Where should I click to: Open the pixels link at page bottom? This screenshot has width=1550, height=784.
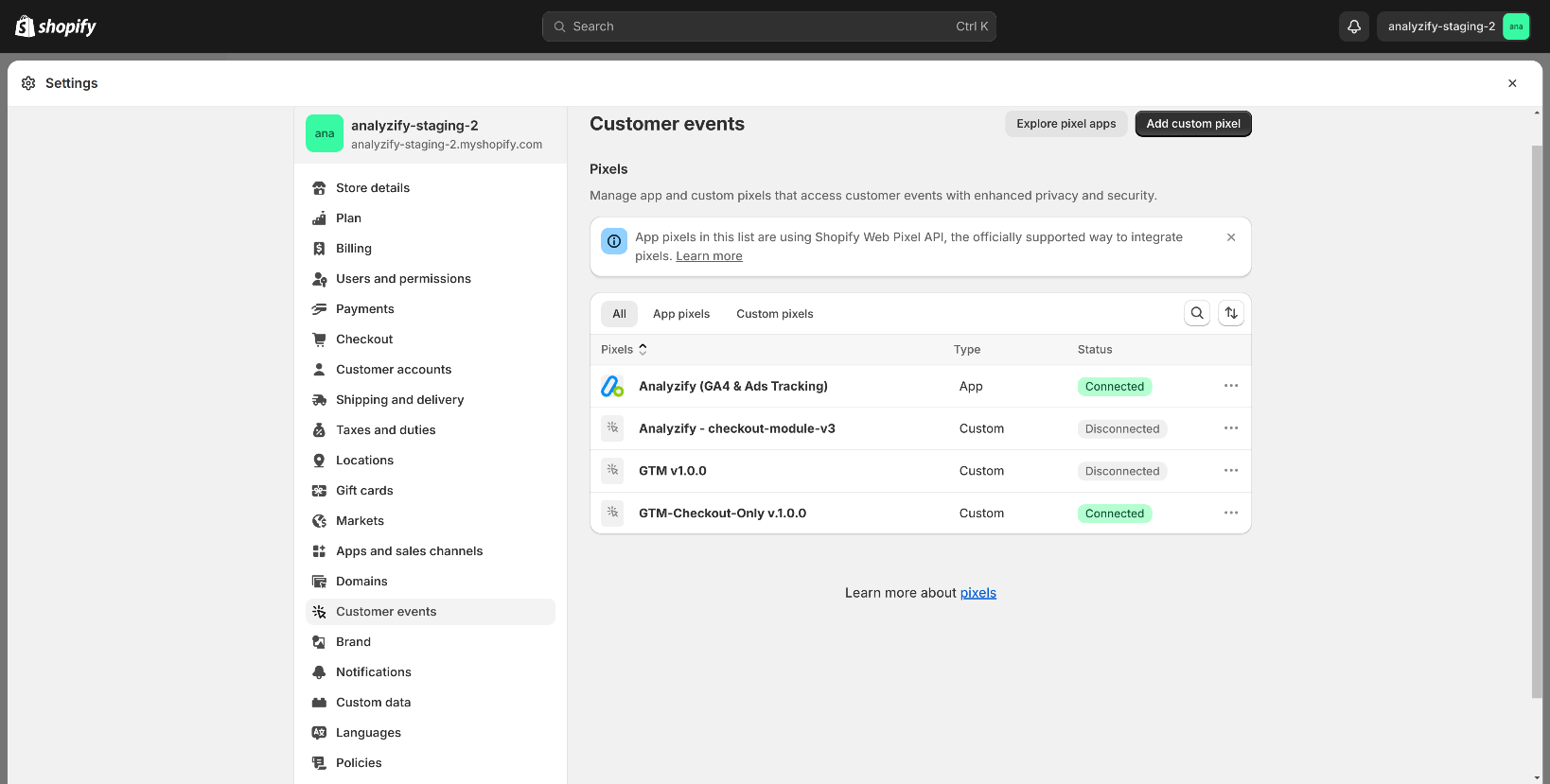click(x=978, y=593)
